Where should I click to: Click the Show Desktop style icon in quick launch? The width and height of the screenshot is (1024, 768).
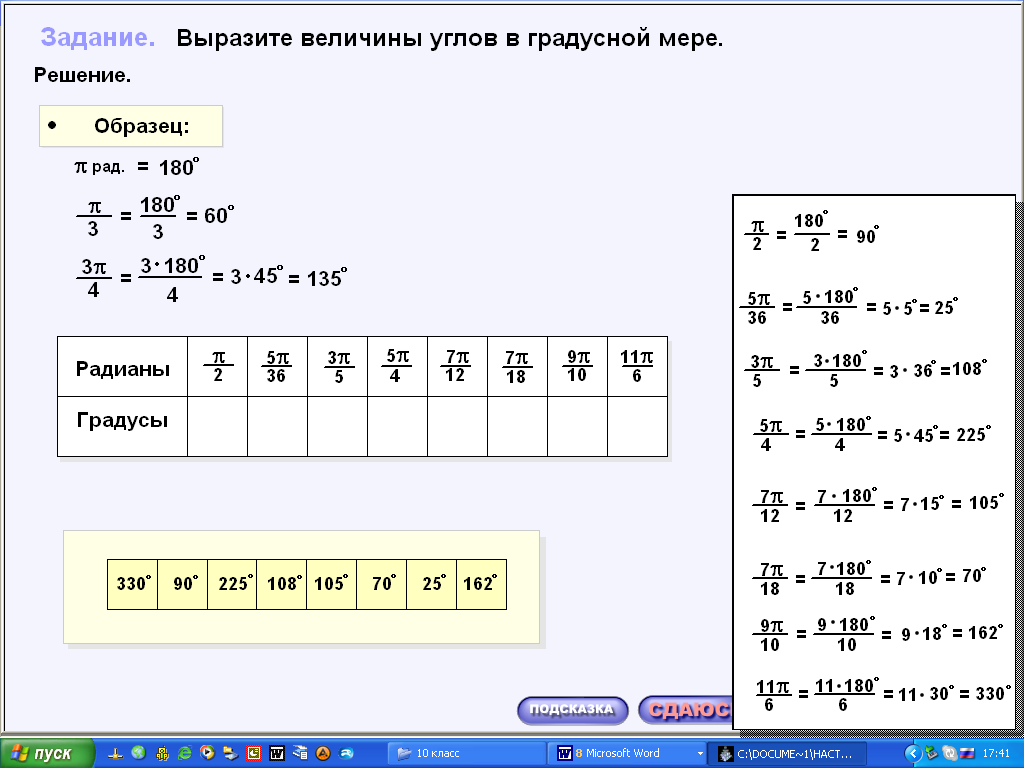tap(300, 753)
